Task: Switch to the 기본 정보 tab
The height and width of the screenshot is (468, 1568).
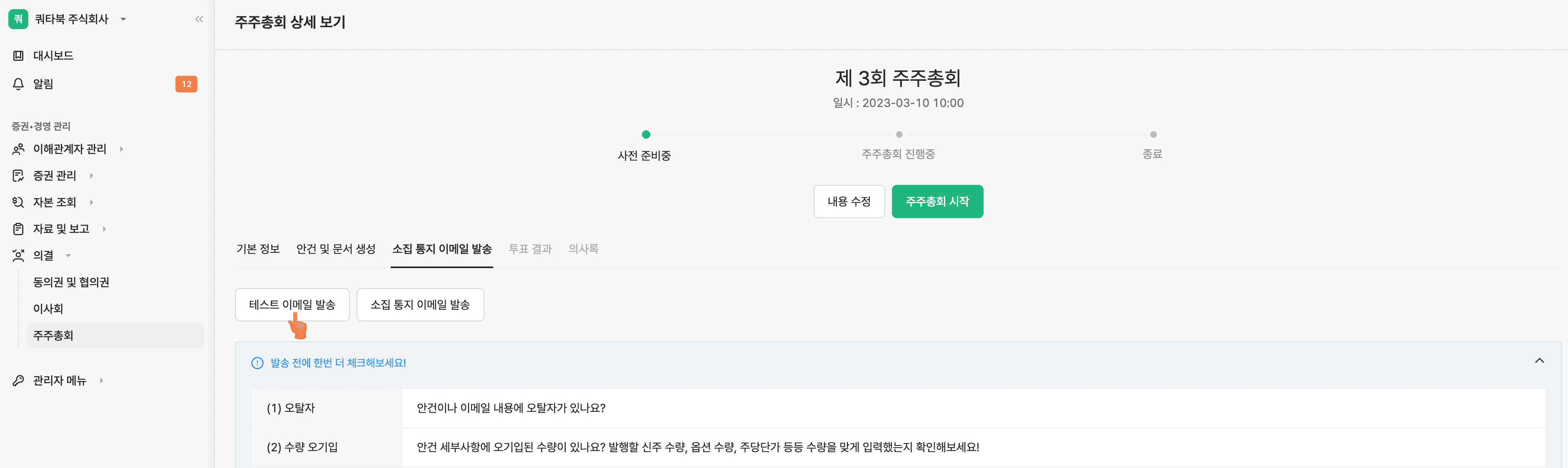Action: 258,249
